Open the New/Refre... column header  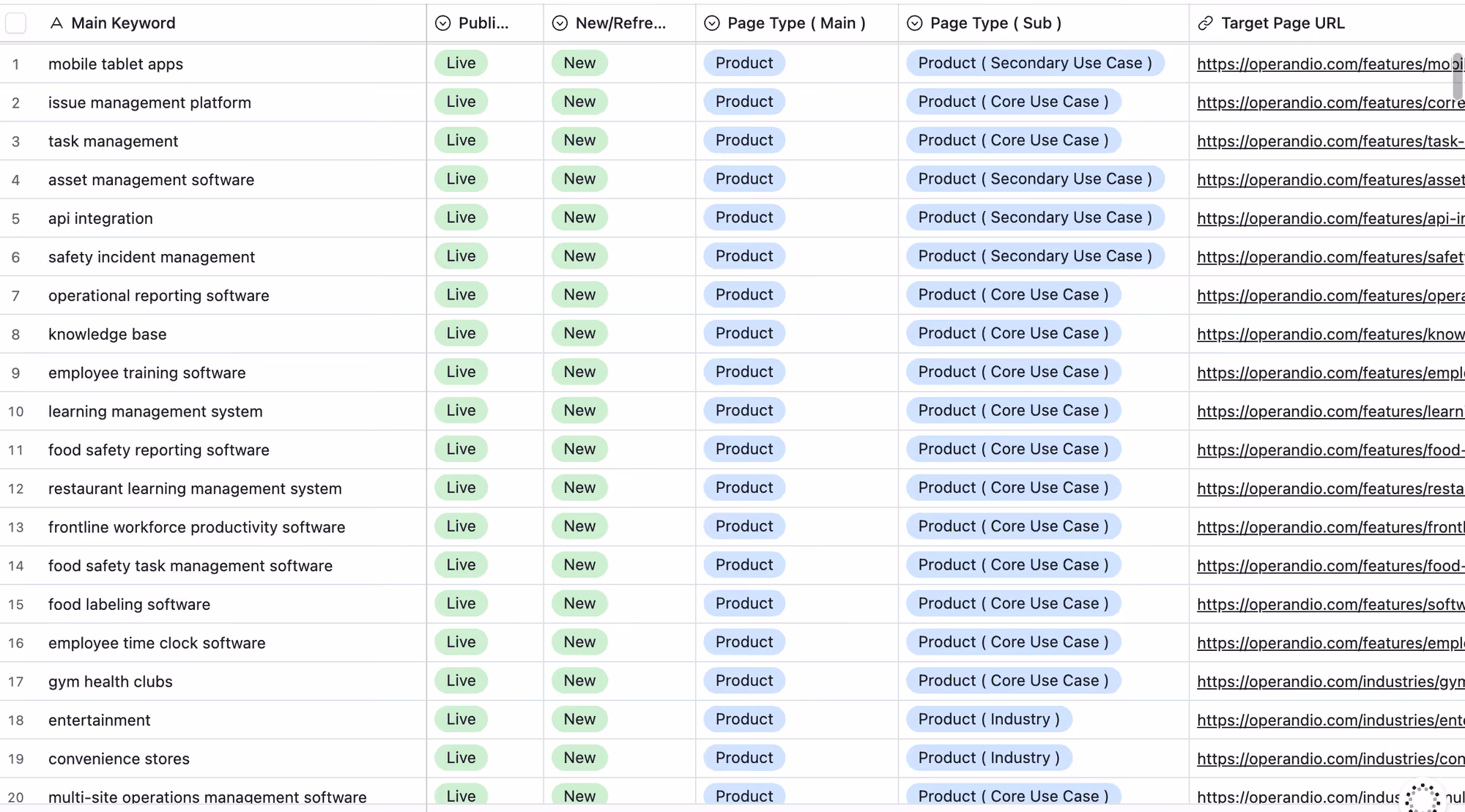(620, 23)
